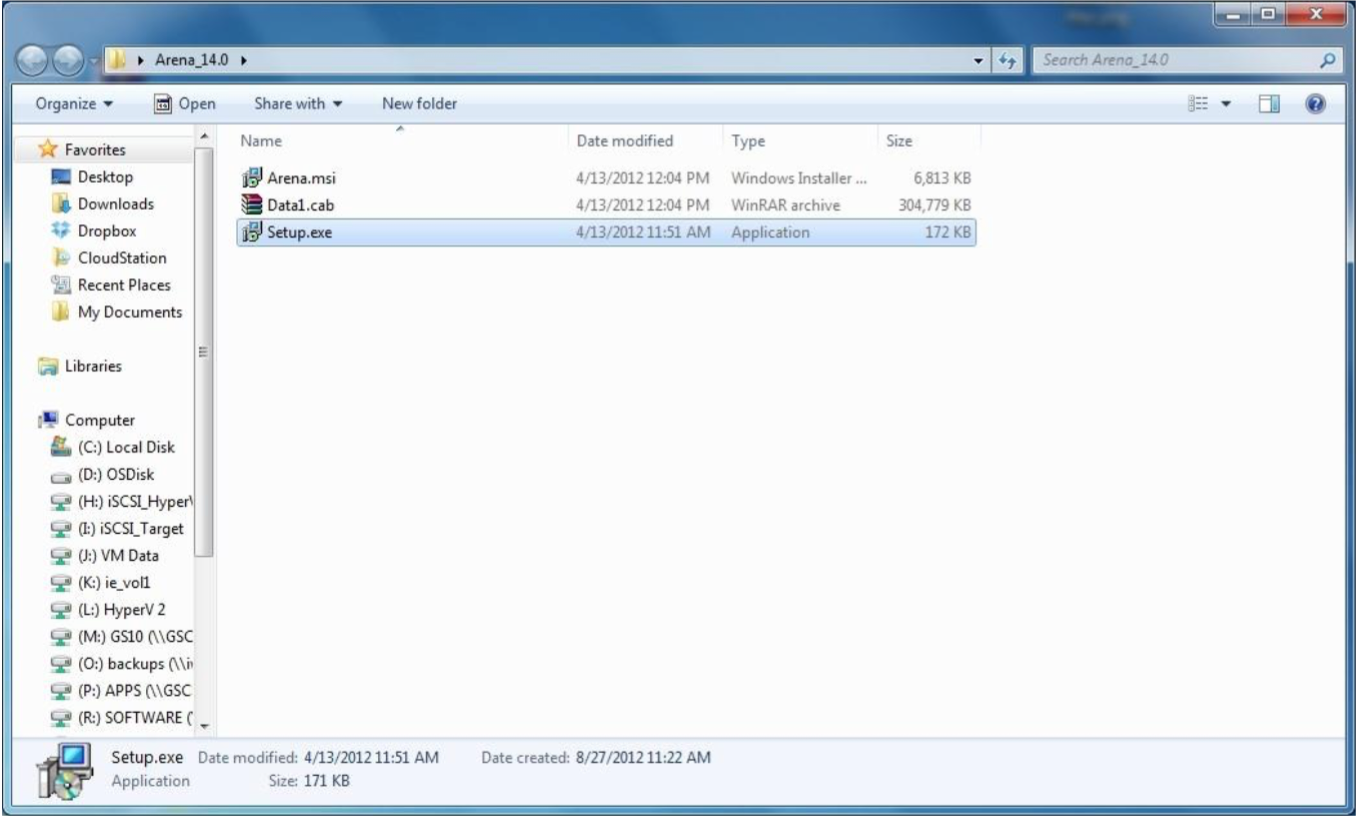1358x820 pixels.
Task: Sort by the Type column header
Action: point(800,141)
